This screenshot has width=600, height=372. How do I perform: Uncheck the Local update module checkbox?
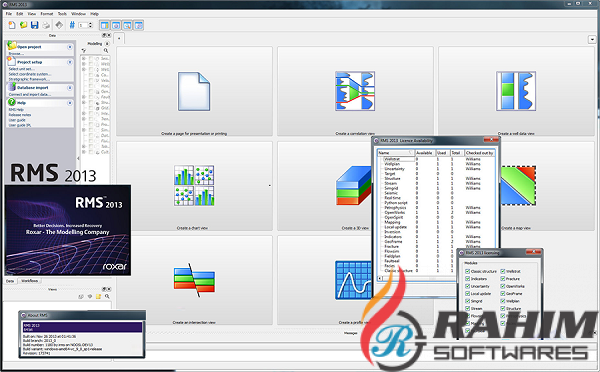click(467, 294)
